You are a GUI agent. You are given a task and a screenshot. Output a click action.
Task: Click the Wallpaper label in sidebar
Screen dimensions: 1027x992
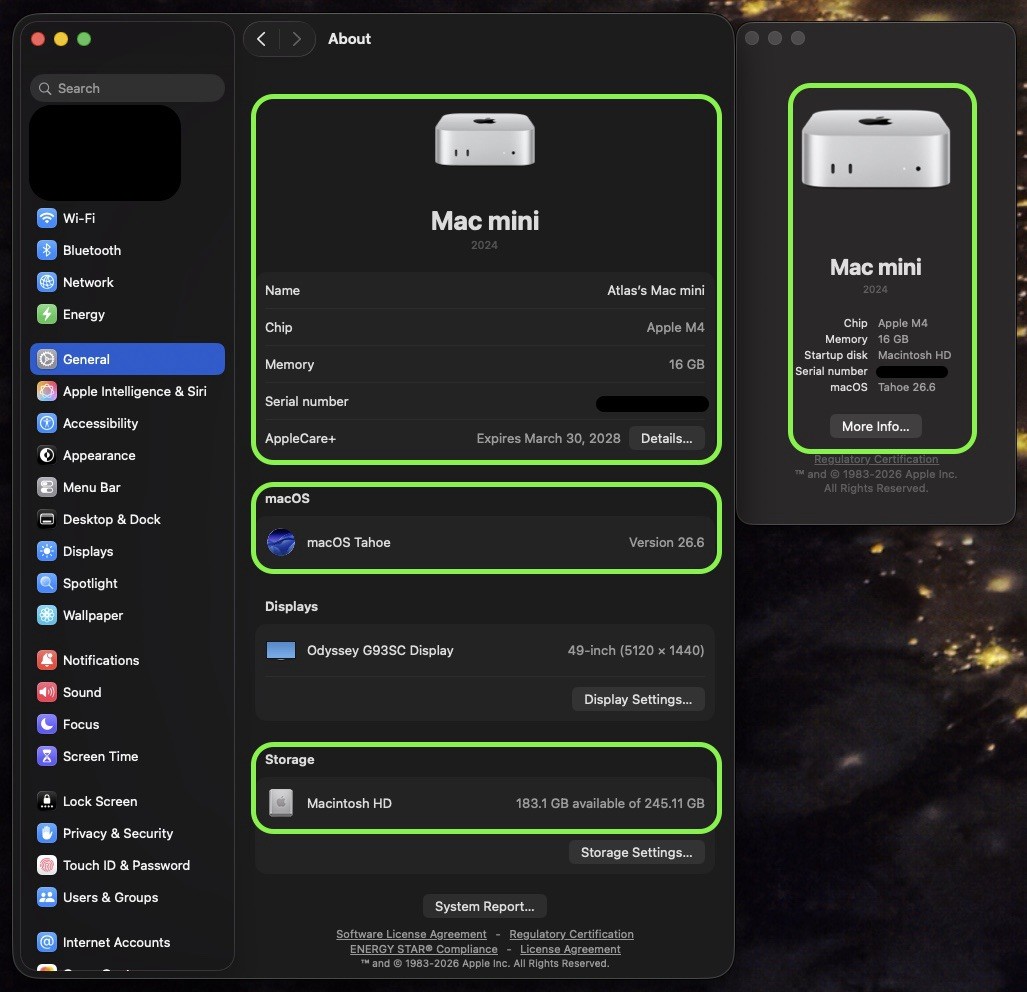click(x=93, y=615)
